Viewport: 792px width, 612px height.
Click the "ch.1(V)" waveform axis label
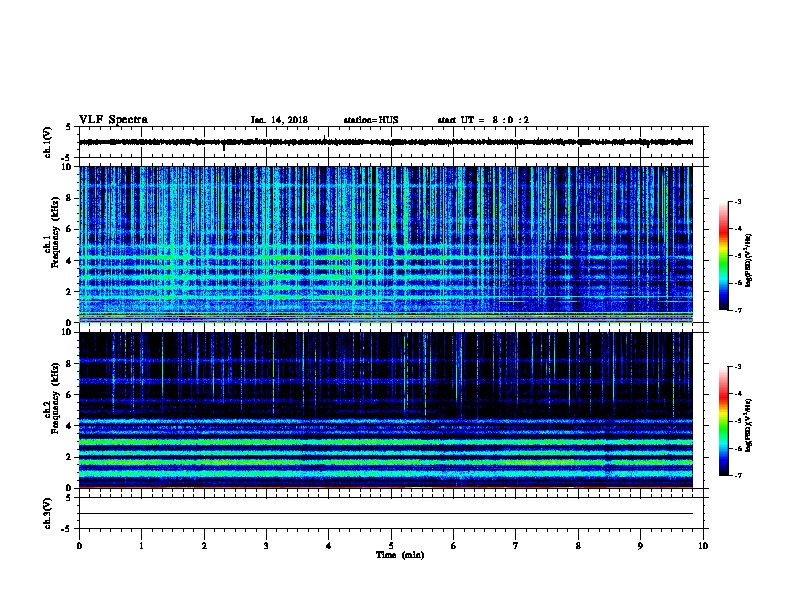tap(47, 142)
